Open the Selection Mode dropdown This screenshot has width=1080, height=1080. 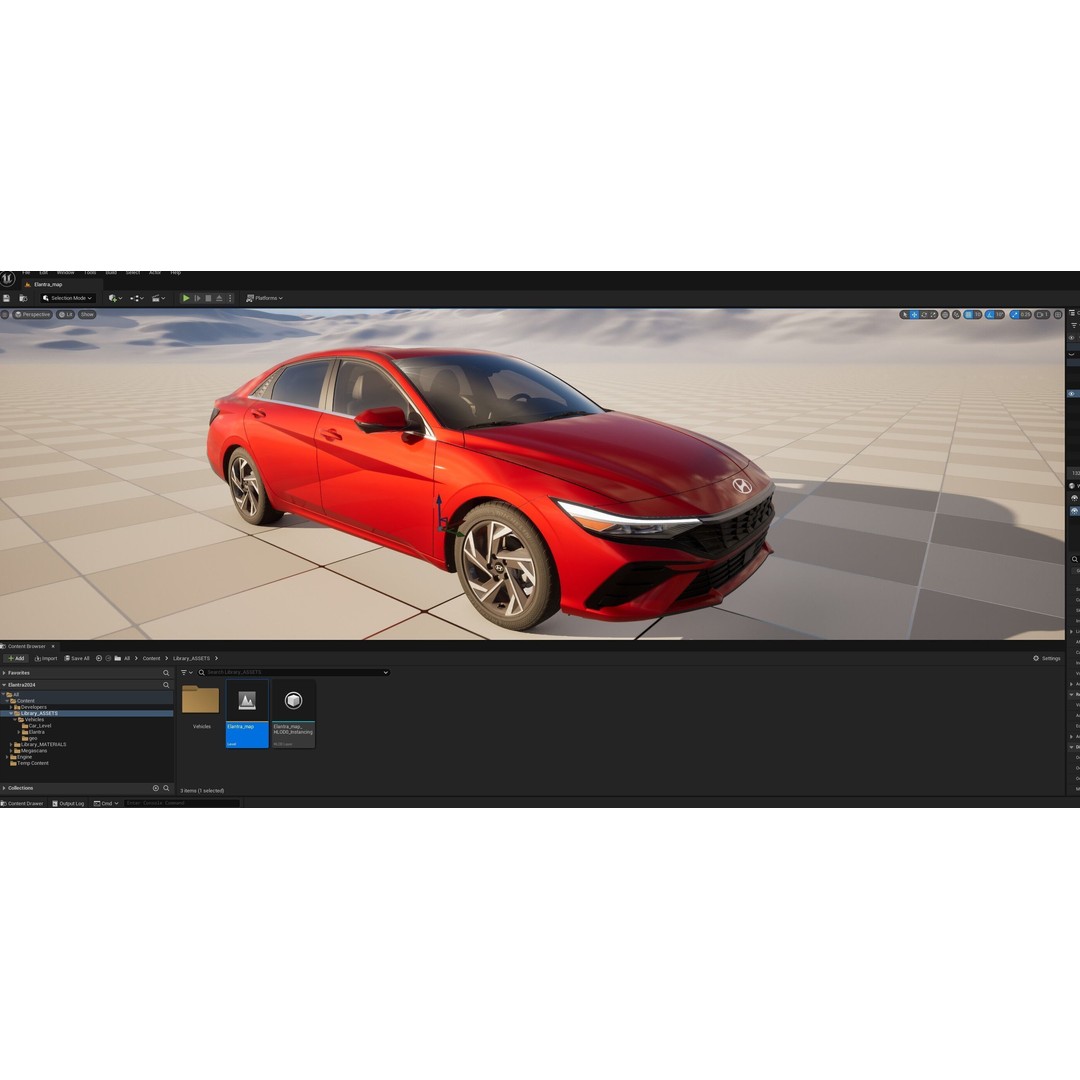pyautogui.click(x=65, y=298)
